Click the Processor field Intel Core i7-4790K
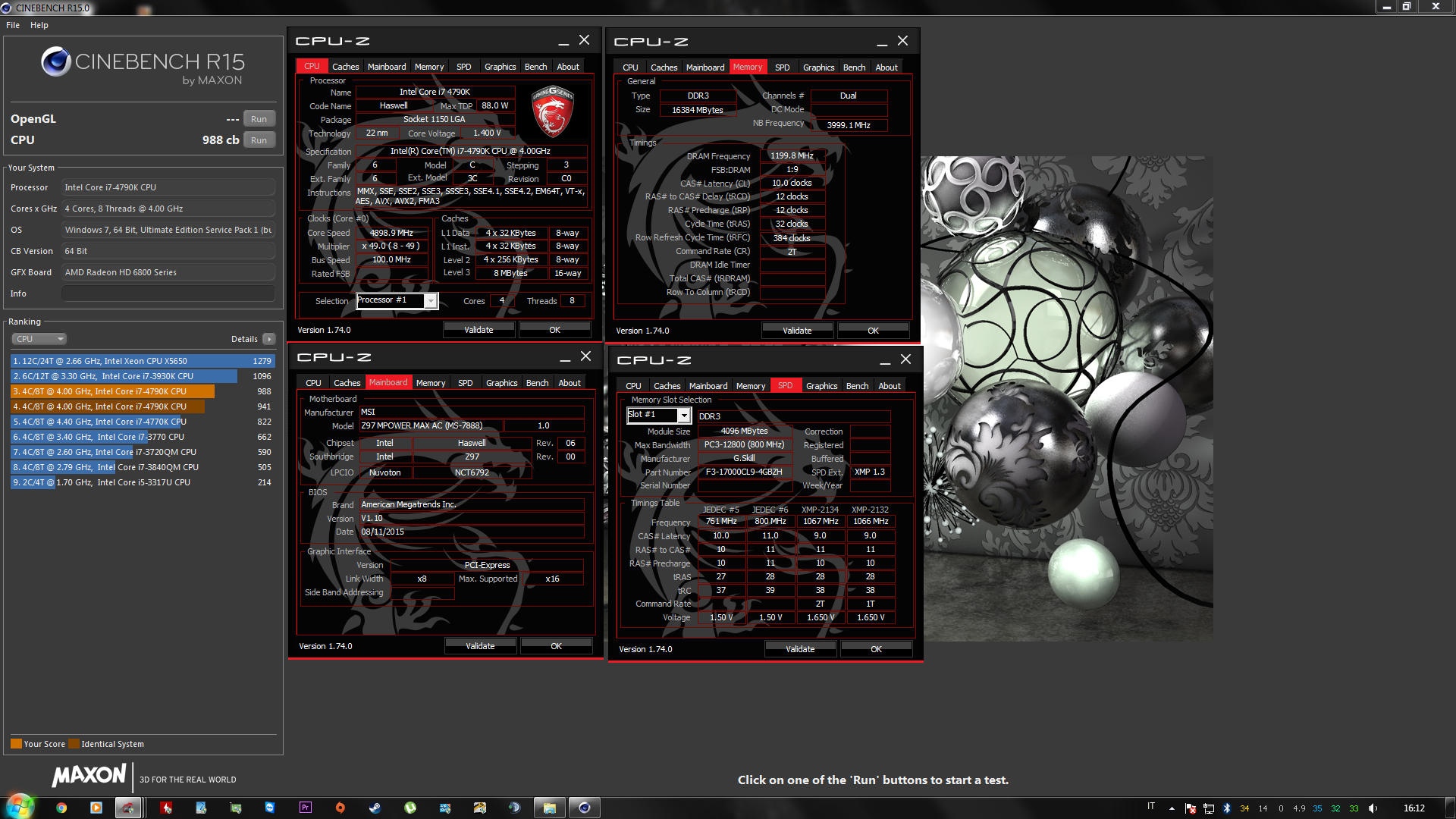The image size is (1456, 819). [168, 187]
